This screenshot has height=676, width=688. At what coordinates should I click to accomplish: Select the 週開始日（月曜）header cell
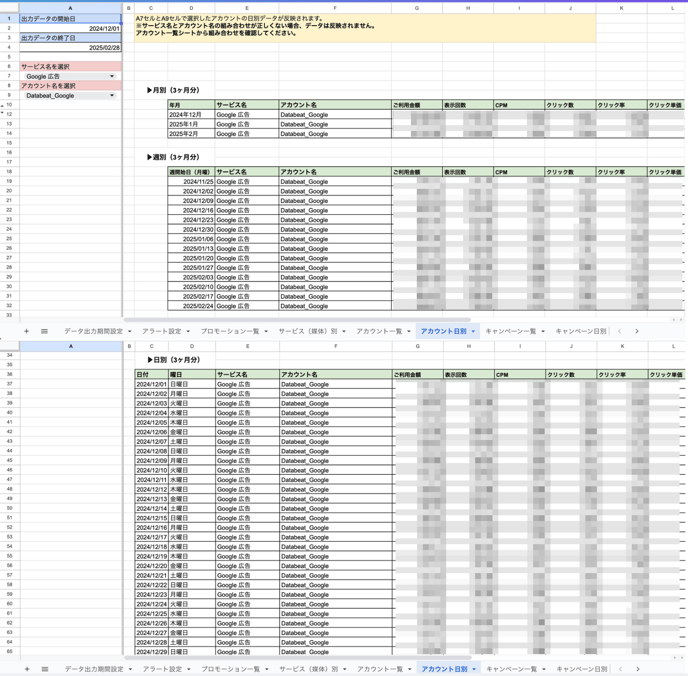[x=191, y=172]
